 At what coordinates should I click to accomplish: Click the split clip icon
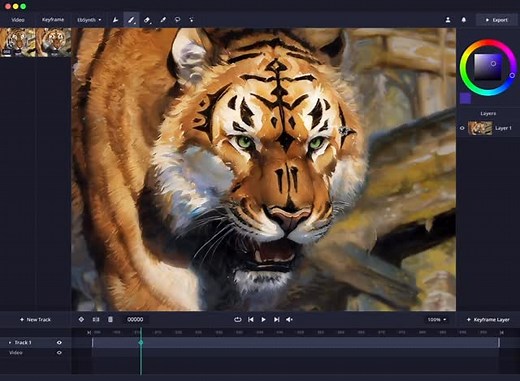pos(96,319)
